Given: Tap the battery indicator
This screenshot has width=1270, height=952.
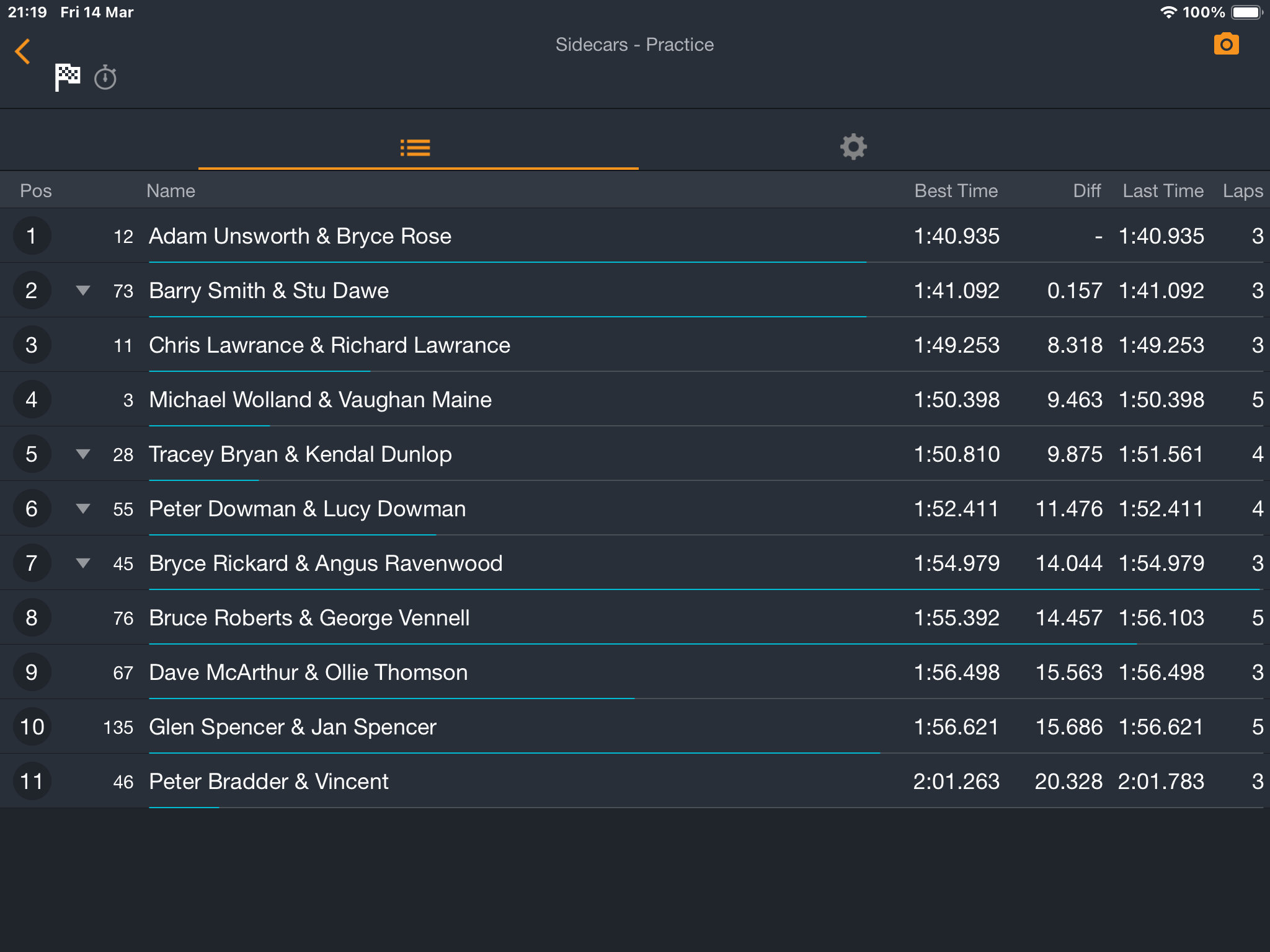Looking at the screenshot, I should (1248, 12).
